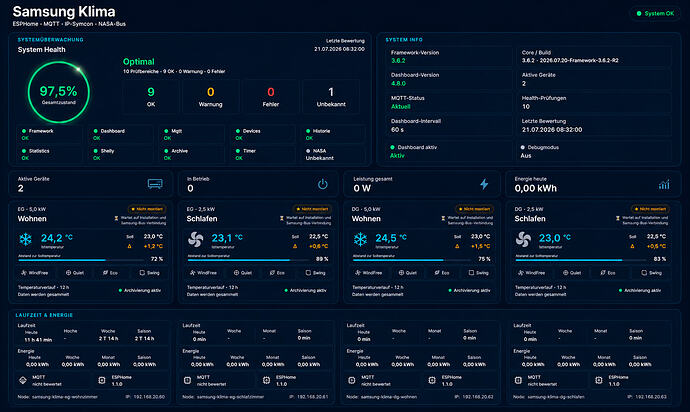Image resolution: width=690 pixels, height=412 pixels.
Task: Toggle Swing on DG Schlafen card
Action: (x=652, y=273)
